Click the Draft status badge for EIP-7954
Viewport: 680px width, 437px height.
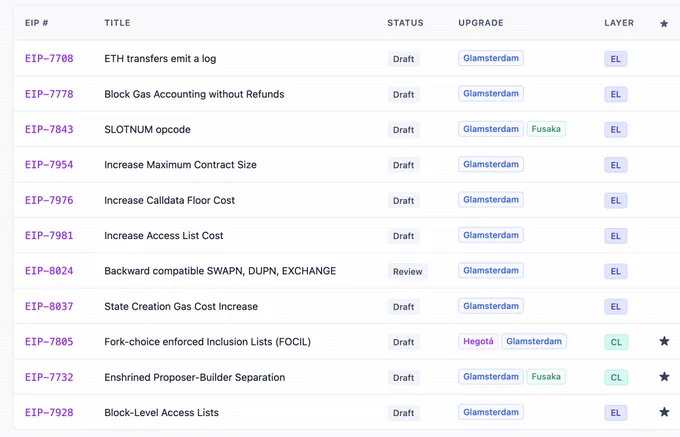(x=403, y=165)
